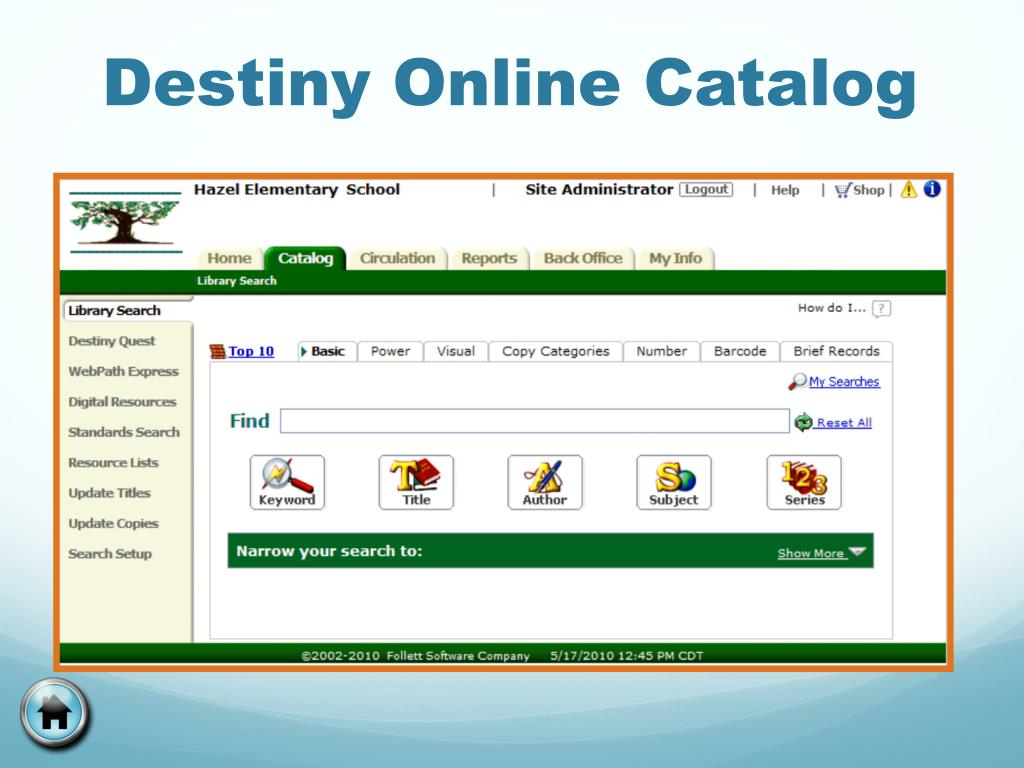1024x768 pixels.
Task: Click the shopping cart icon
Action: pyautogui.click(x=842, y=190)
